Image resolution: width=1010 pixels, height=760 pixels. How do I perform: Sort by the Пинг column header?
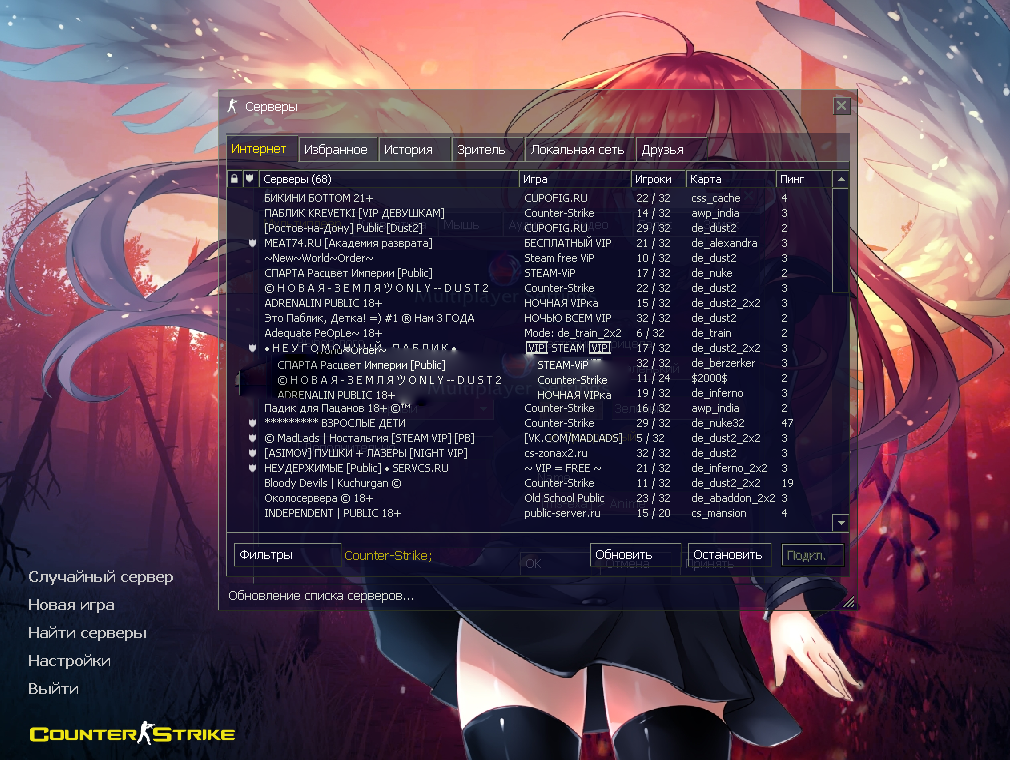803,179
